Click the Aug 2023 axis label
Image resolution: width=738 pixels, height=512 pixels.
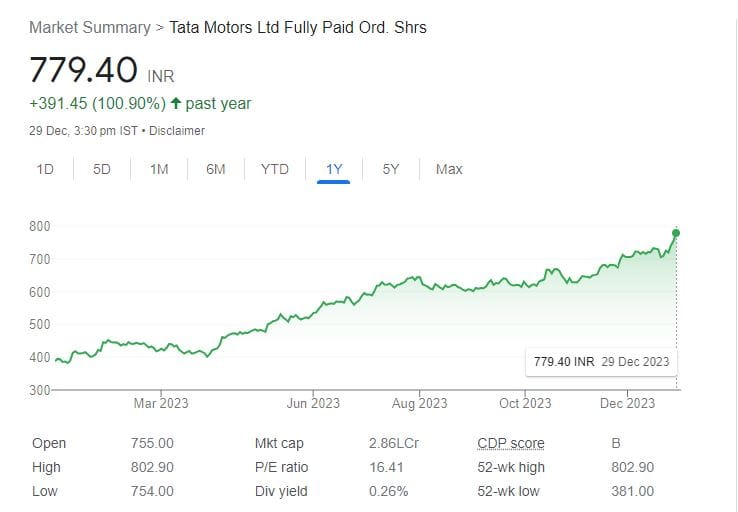(420, 403)
